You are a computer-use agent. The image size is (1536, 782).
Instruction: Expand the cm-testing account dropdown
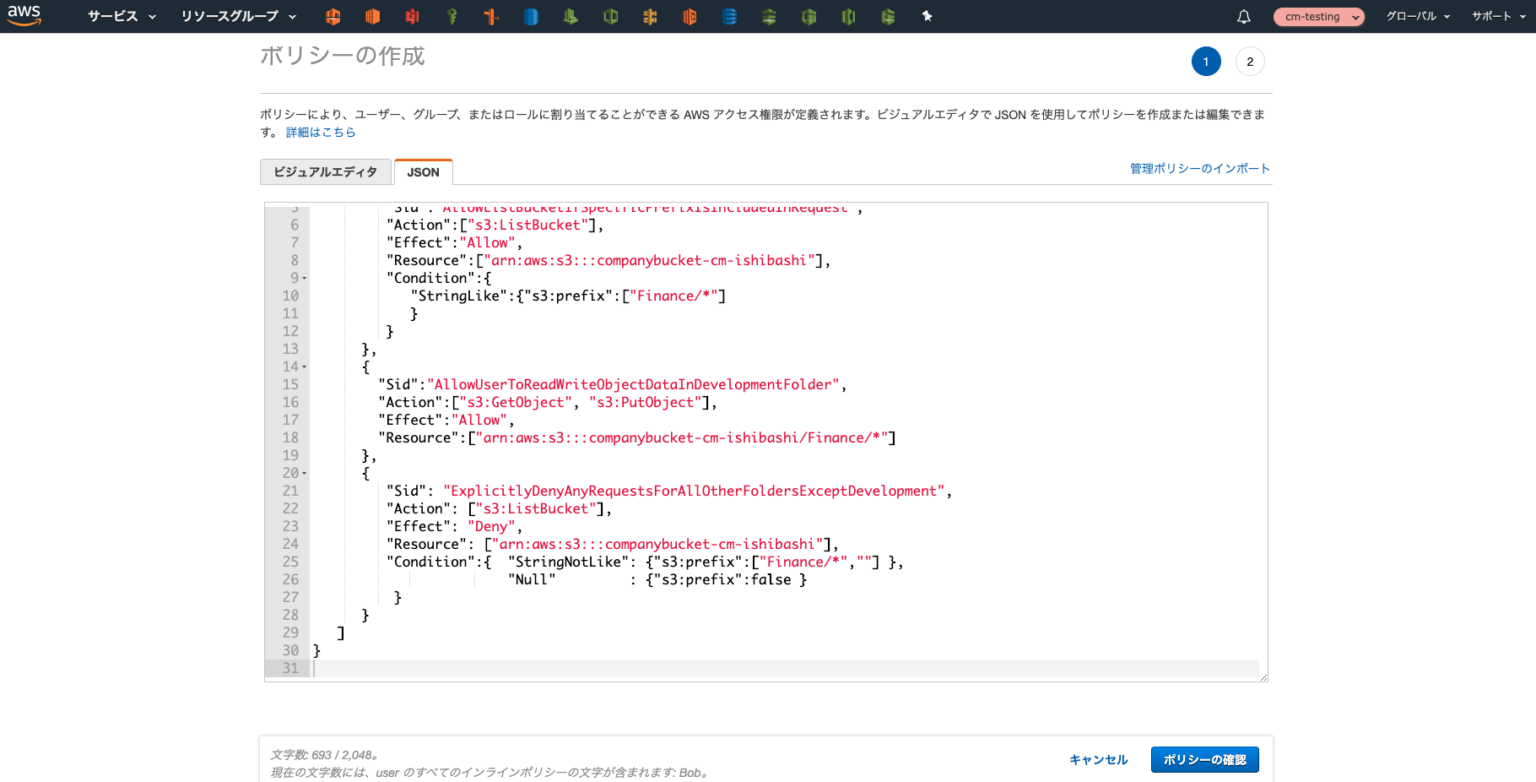1319,16
